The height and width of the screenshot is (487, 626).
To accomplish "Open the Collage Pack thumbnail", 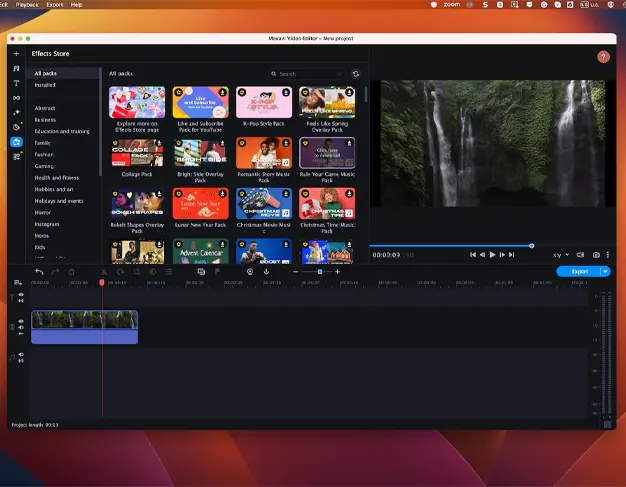I will click(x=137, y=153).
